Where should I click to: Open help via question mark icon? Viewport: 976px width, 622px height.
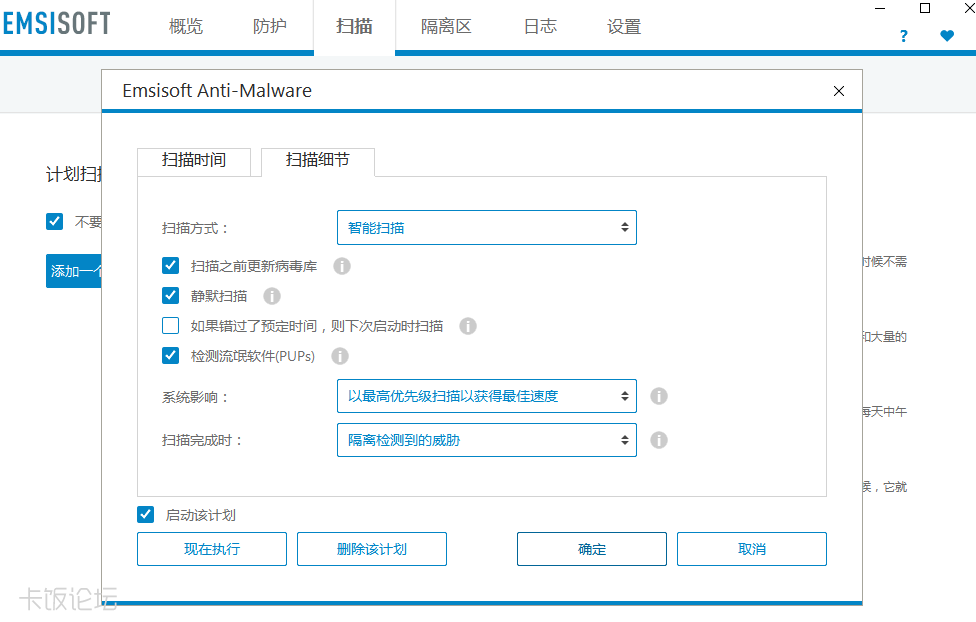[x=904, y=36]
